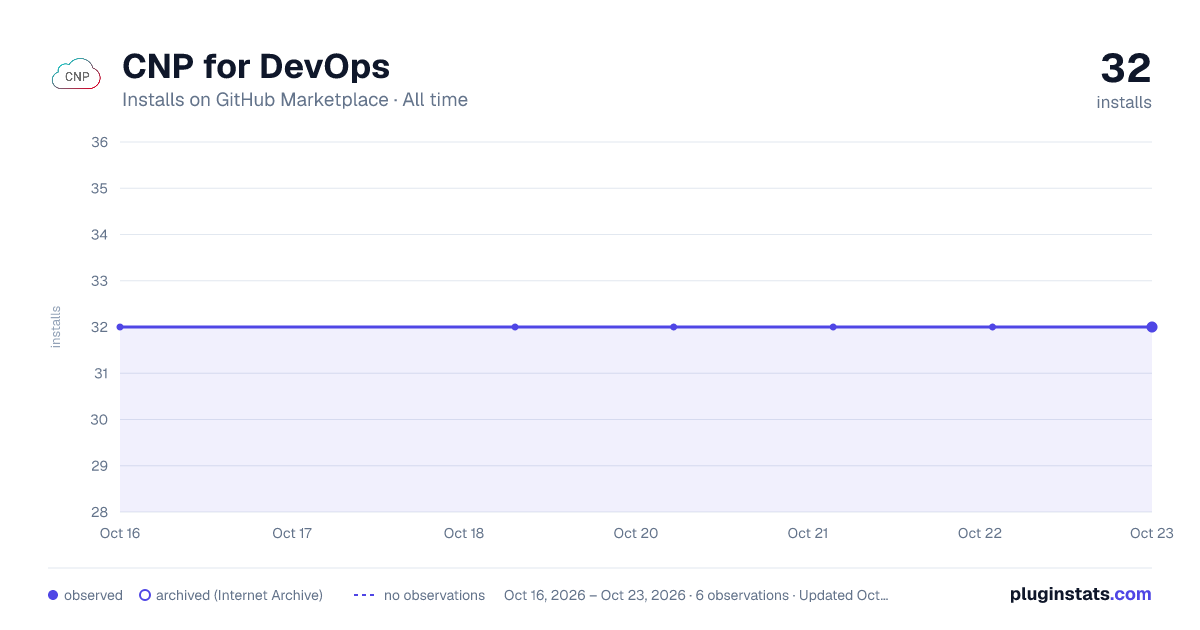Click the large '32' installs count
This screenshot has width=1200, height=630.
(1126, 69)
